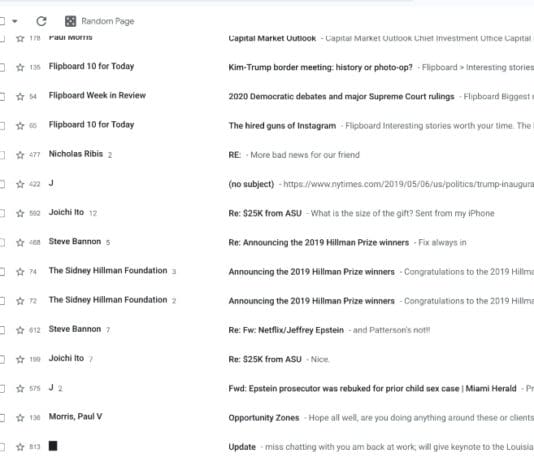
Task: Open 'Re: Announcing the 2019 Hillman Prize winners'
Action: click(318, 242)
